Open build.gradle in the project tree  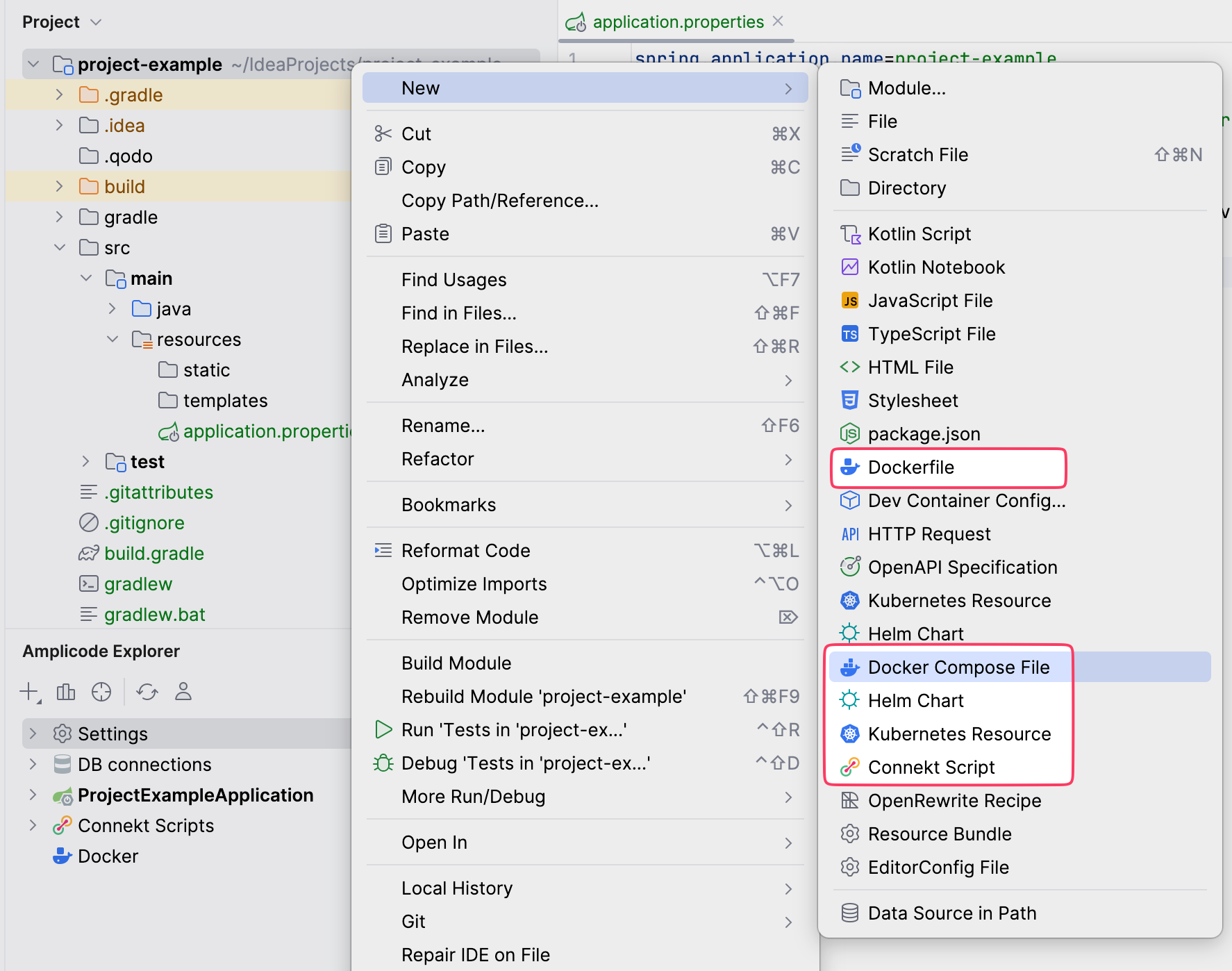(153, 554)
